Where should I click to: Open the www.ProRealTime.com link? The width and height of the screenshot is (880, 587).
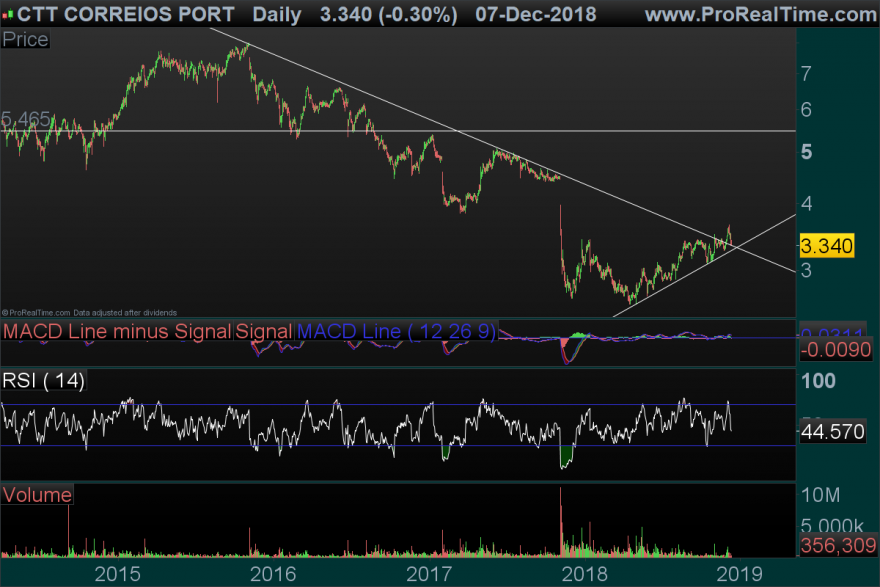click(x=760, y=15)
